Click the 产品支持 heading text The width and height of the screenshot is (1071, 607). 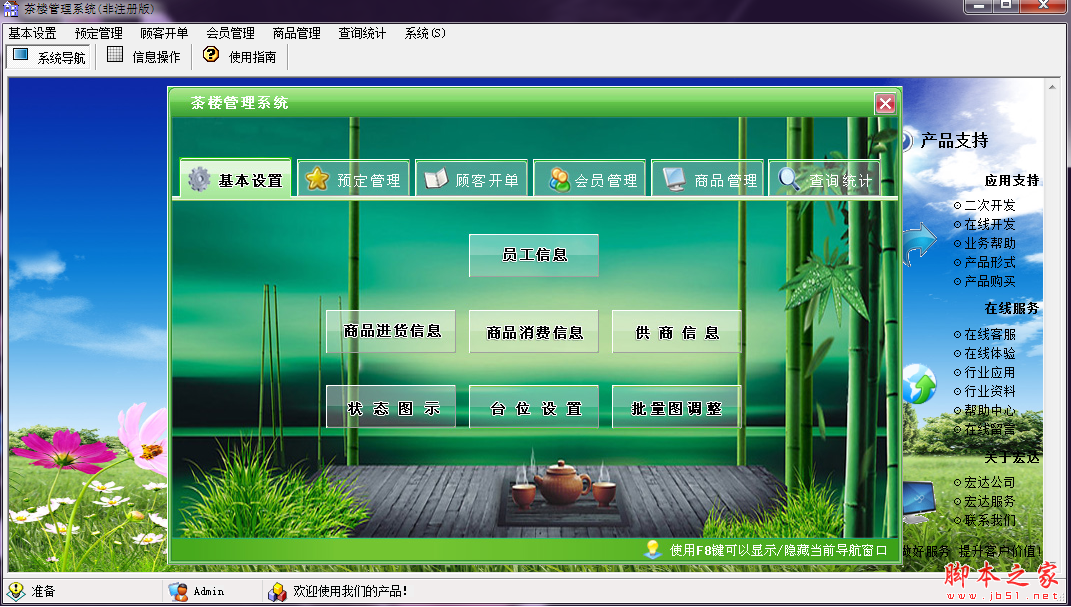coord(954,141)
